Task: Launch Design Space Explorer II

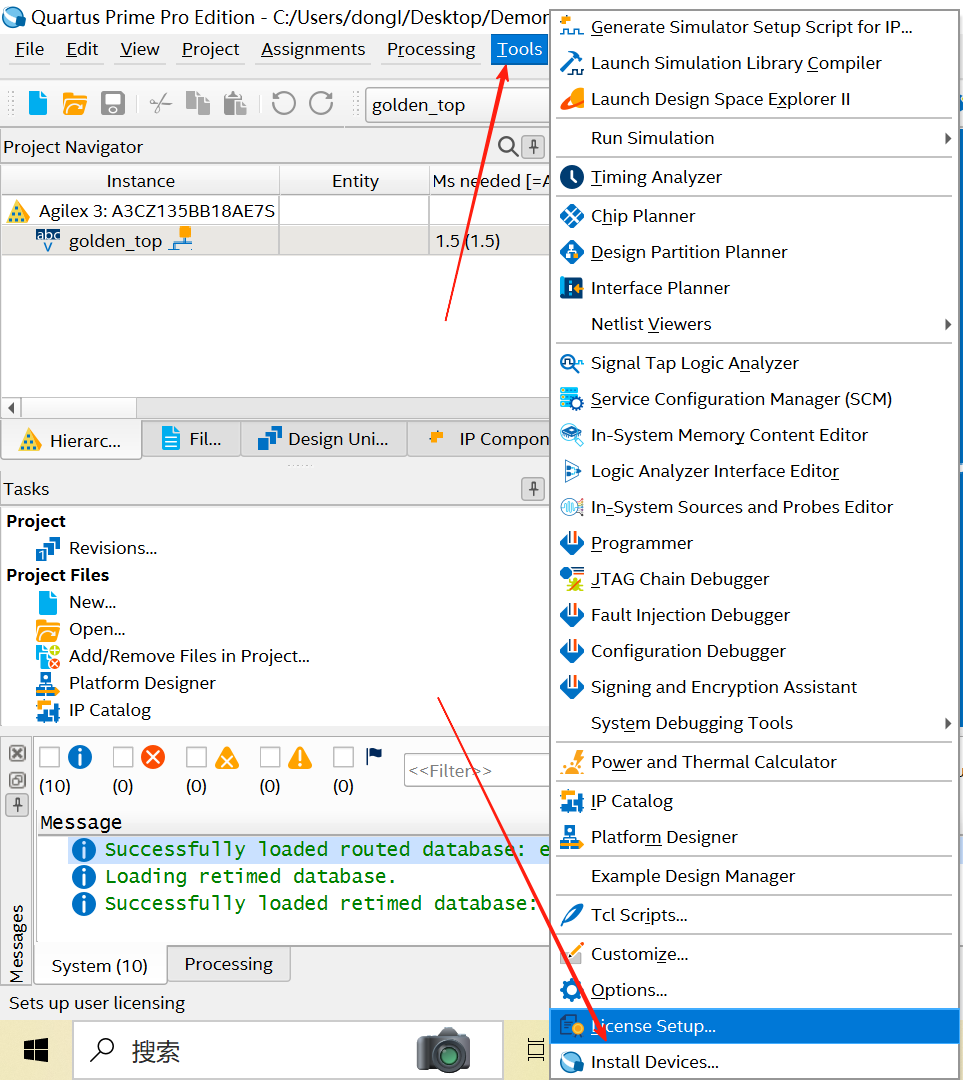Action: pos(754,99)
